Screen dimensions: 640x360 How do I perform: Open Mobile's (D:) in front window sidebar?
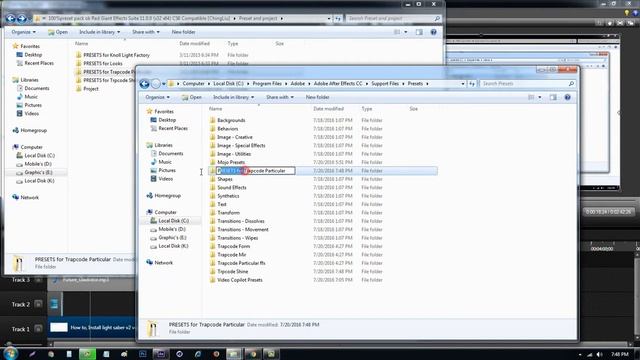click(172, 229)
